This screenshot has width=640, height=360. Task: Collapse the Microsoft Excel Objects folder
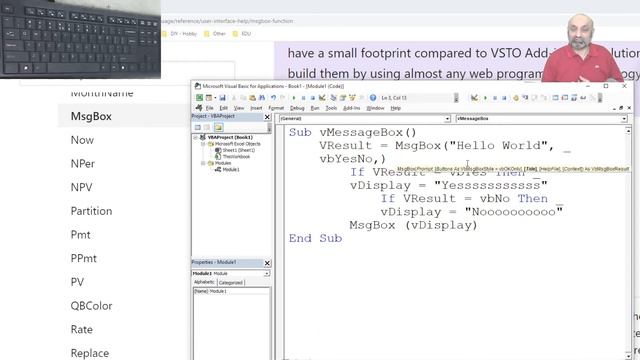[203, 144]
